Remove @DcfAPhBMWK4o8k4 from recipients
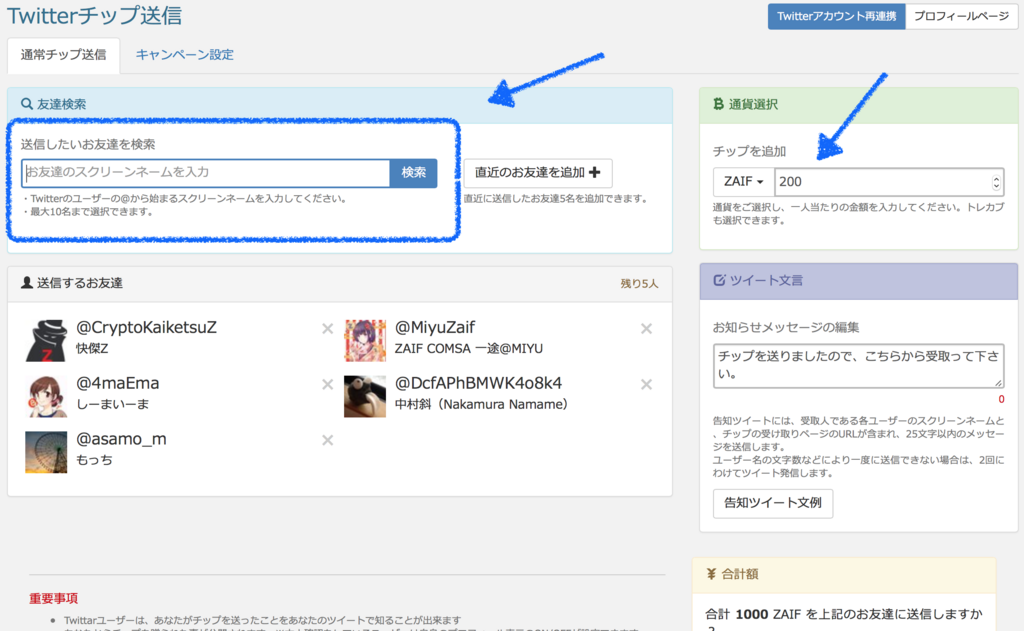 pyautogui.click(x=646, y=384)
